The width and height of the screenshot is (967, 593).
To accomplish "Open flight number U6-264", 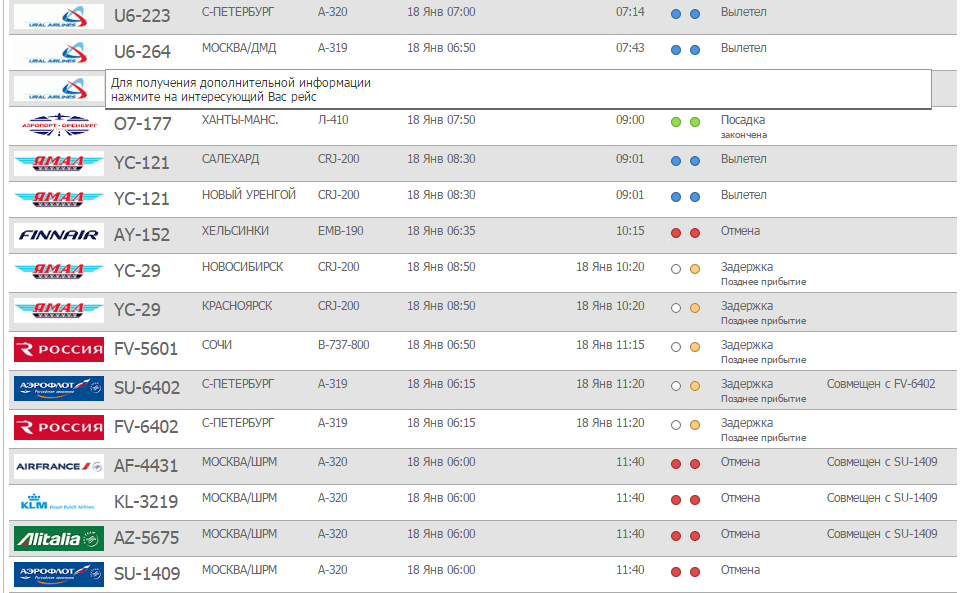I will [142, 52].
